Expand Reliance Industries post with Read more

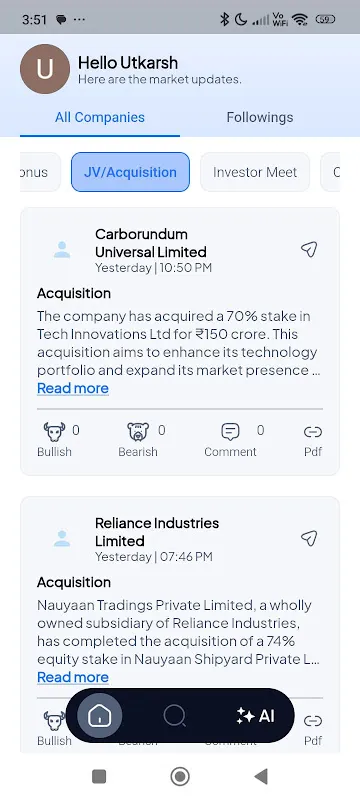point(73,677)
